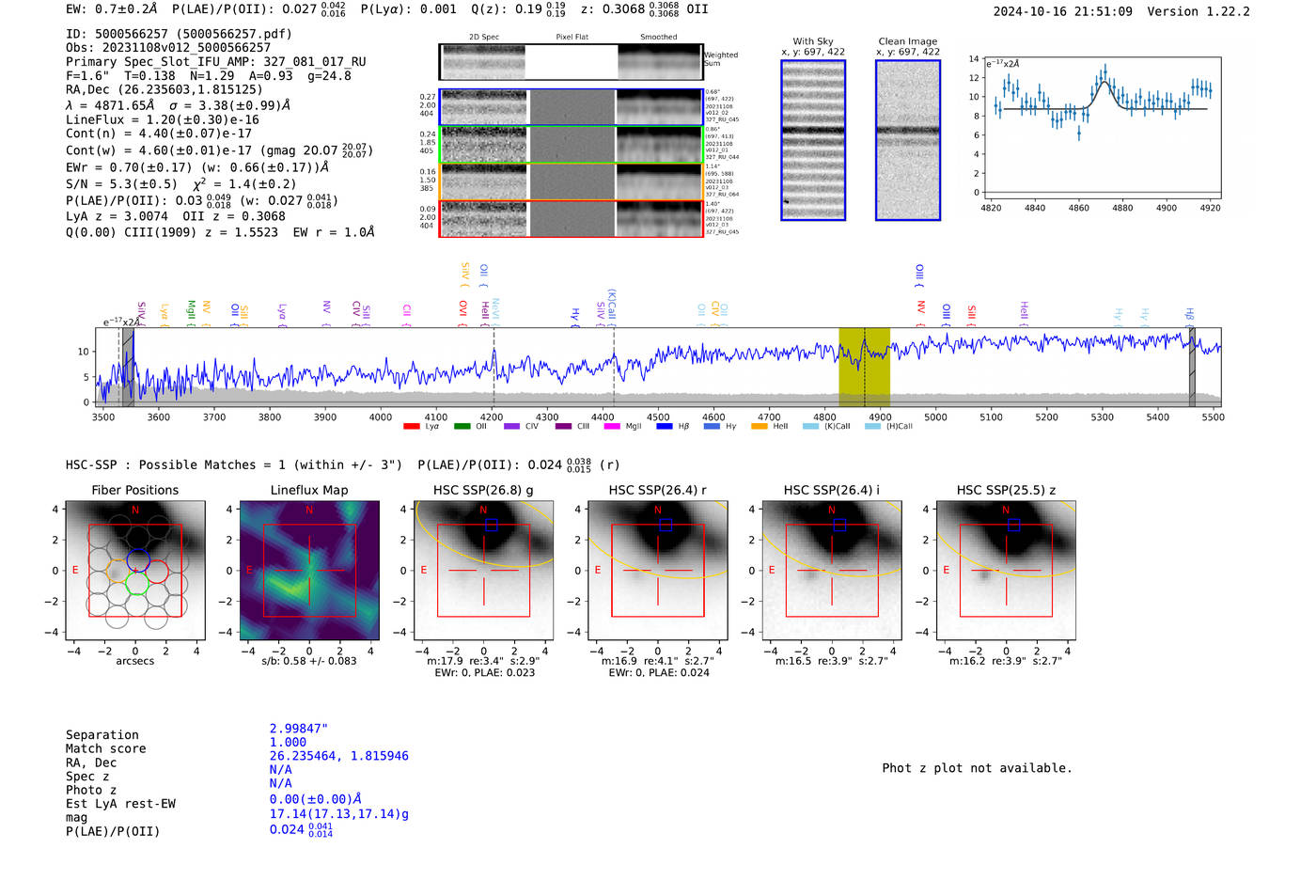Click the Primary Spec_Slot_IFU_AMP line
The width and height of the screenshot is (1316, 896).
pyautogui.click(x=216, y=61)
